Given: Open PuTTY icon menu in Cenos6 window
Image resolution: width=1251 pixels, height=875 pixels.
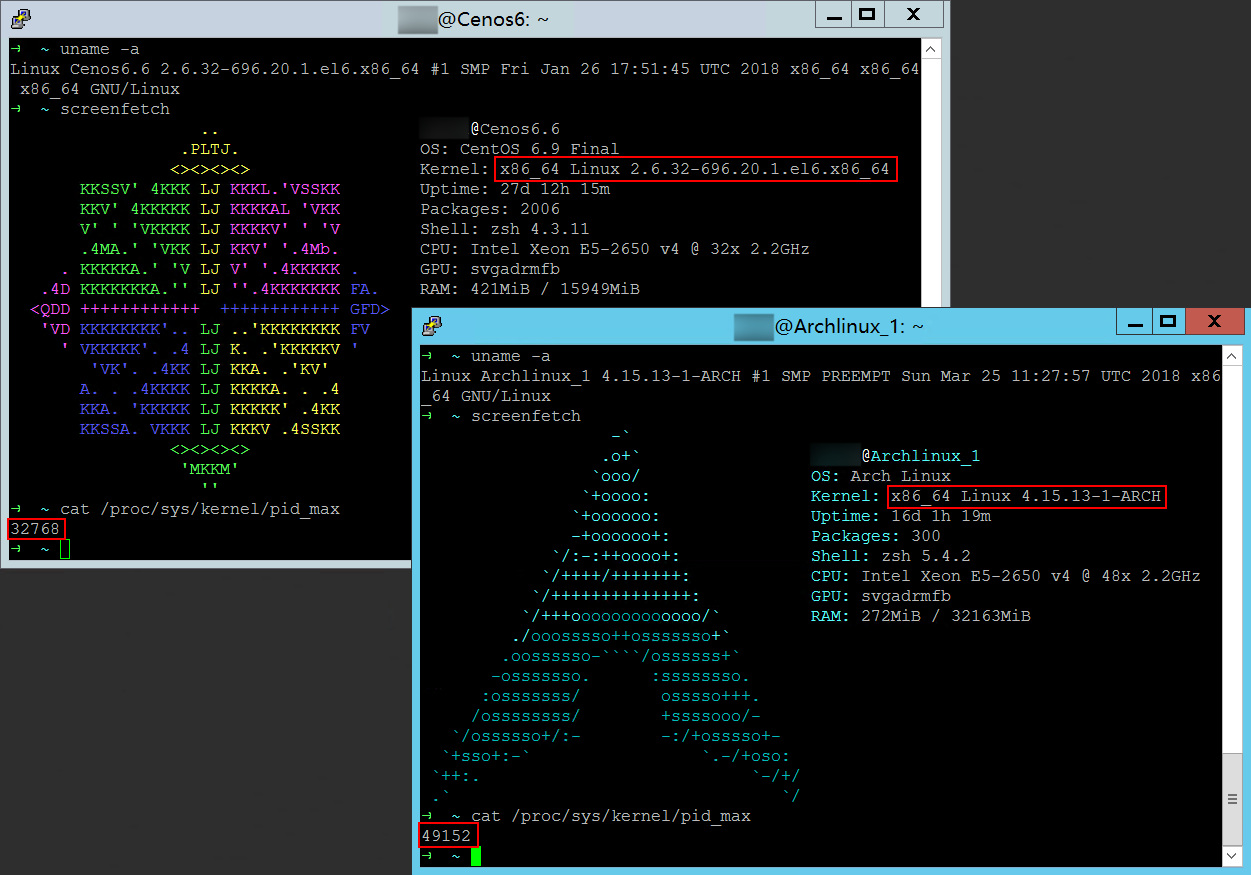Looking at the screenshot, I should pyautogui.click(x=20, y=17).
